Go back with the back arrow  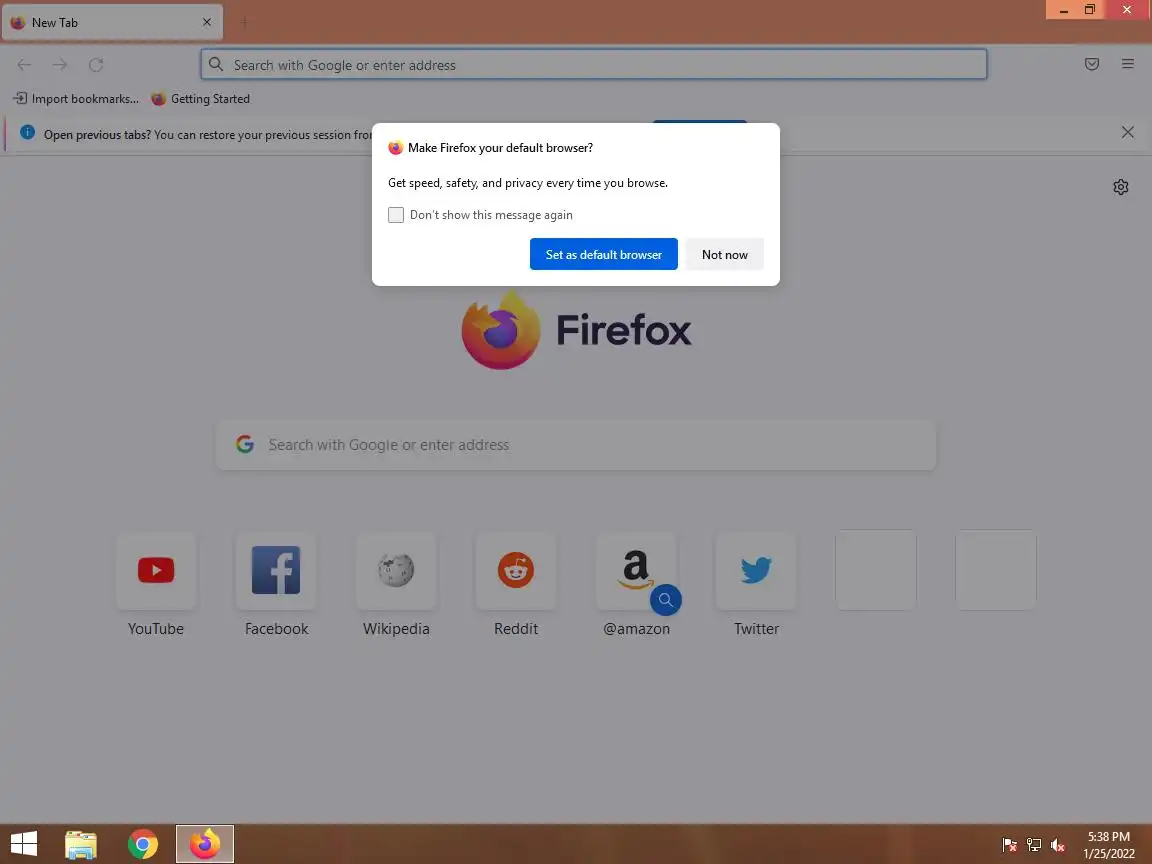point(24,65)
